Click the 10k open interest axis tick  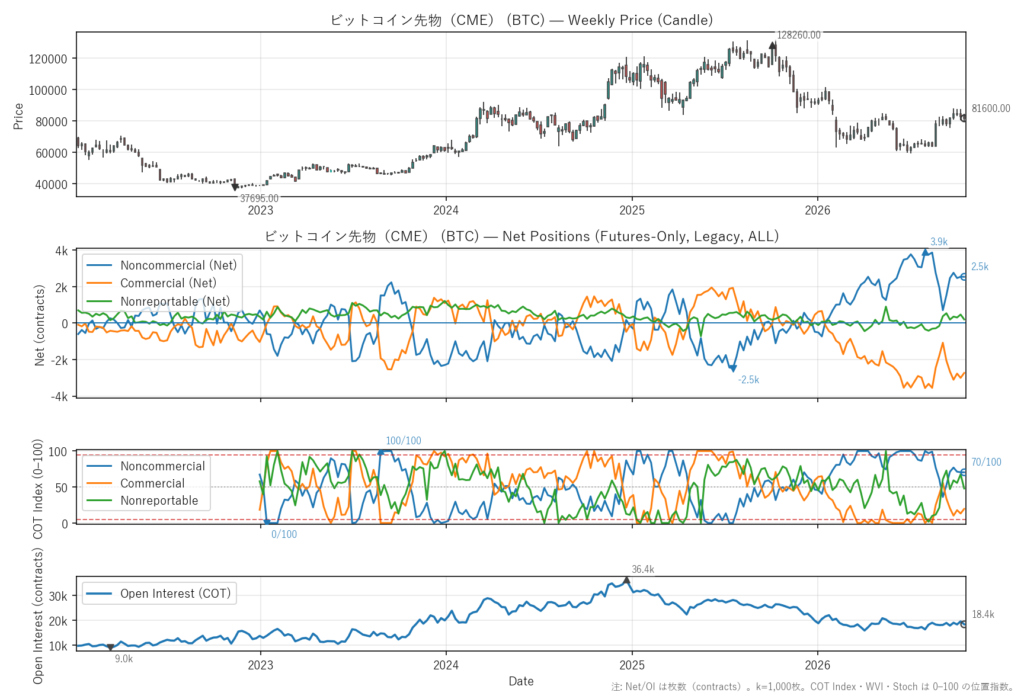point(58,646)
